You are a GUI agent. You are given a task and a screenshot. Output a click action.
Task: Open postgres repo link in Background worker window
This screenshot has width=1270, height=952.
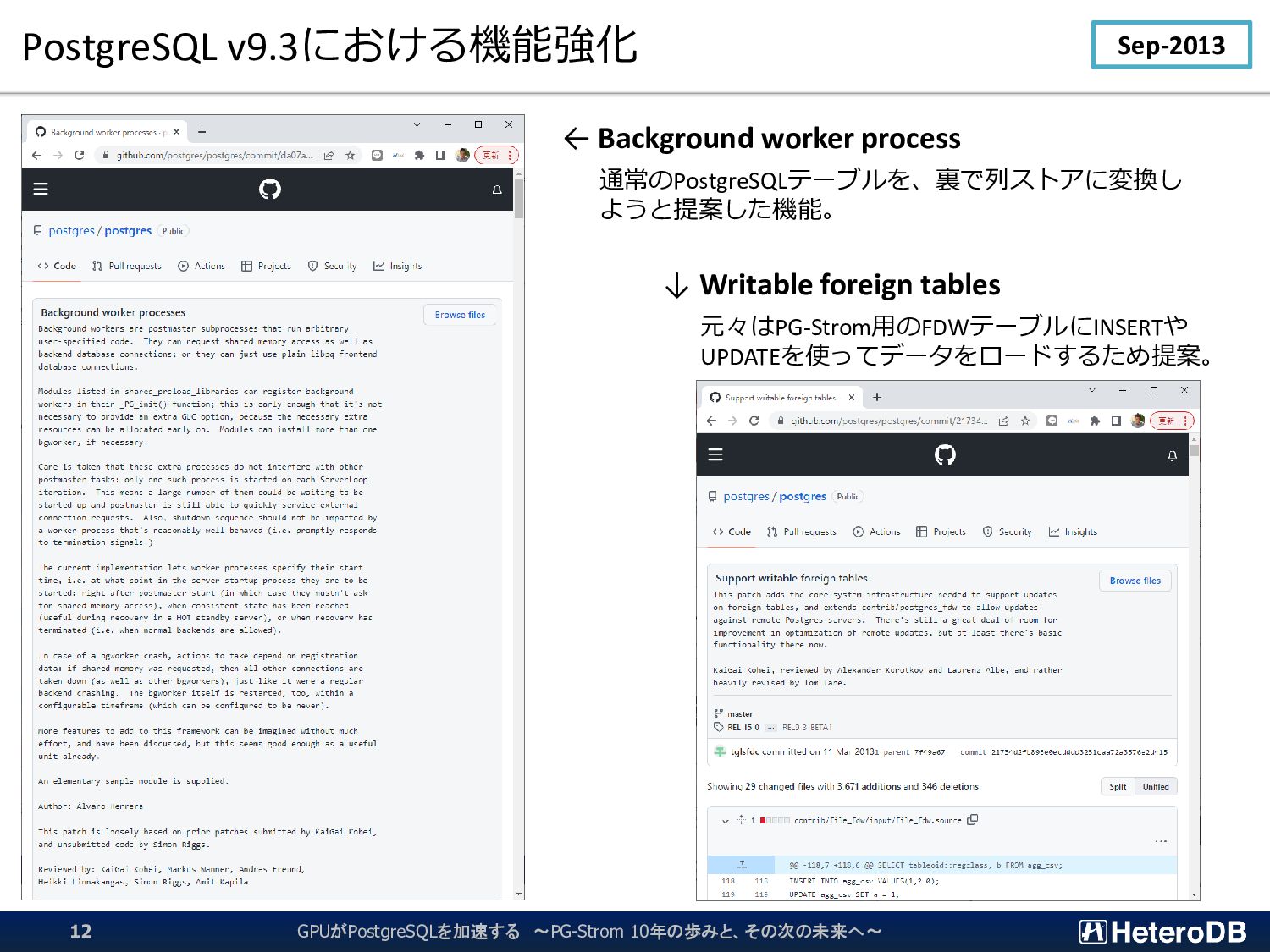pos(128,230)
